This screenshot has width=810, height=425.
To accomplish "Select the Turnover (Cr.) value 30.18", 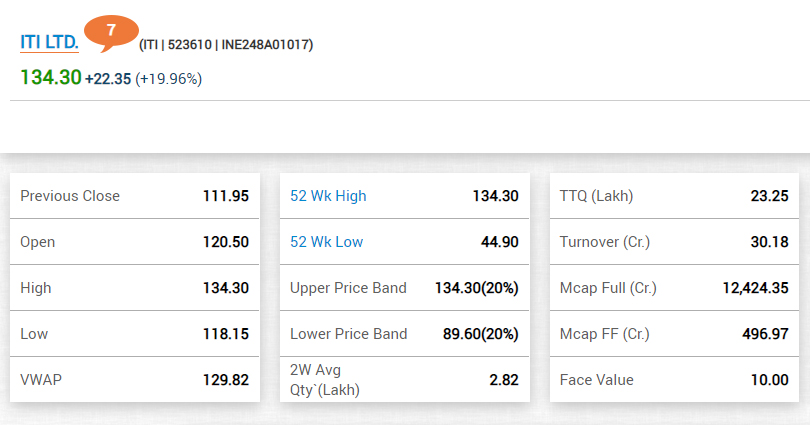I will pyautogui.click(x=769, y=242).
